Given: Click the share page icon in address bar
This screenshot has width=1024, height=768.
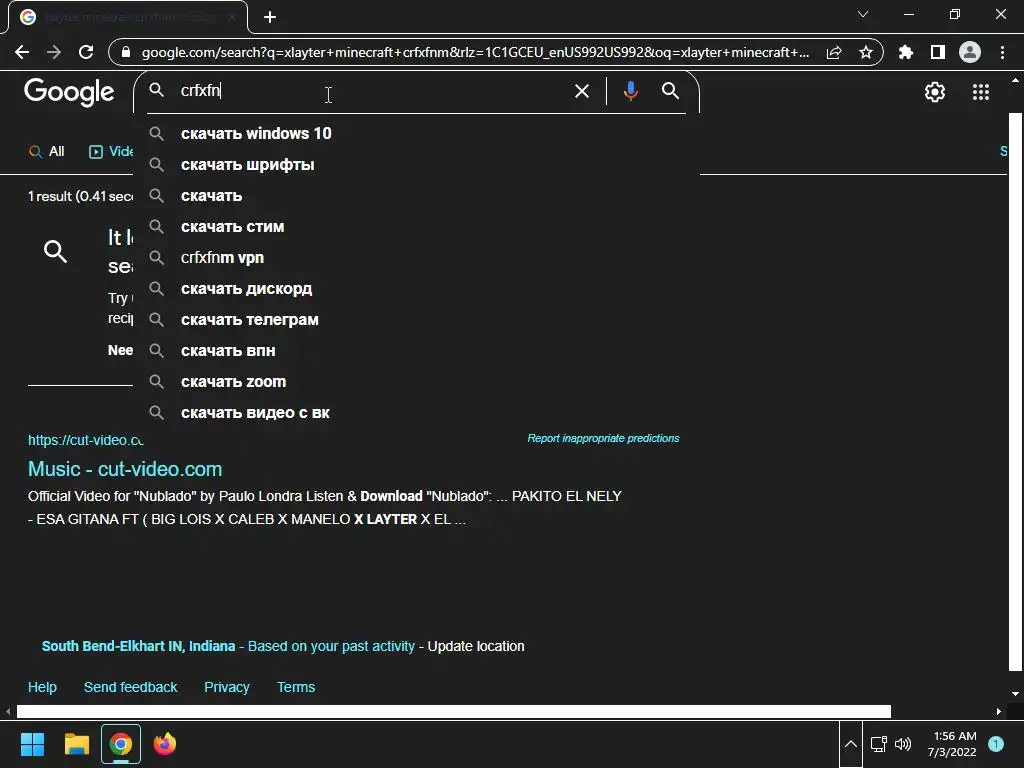Looking at the screenshot, I should [x=834, y=52].
